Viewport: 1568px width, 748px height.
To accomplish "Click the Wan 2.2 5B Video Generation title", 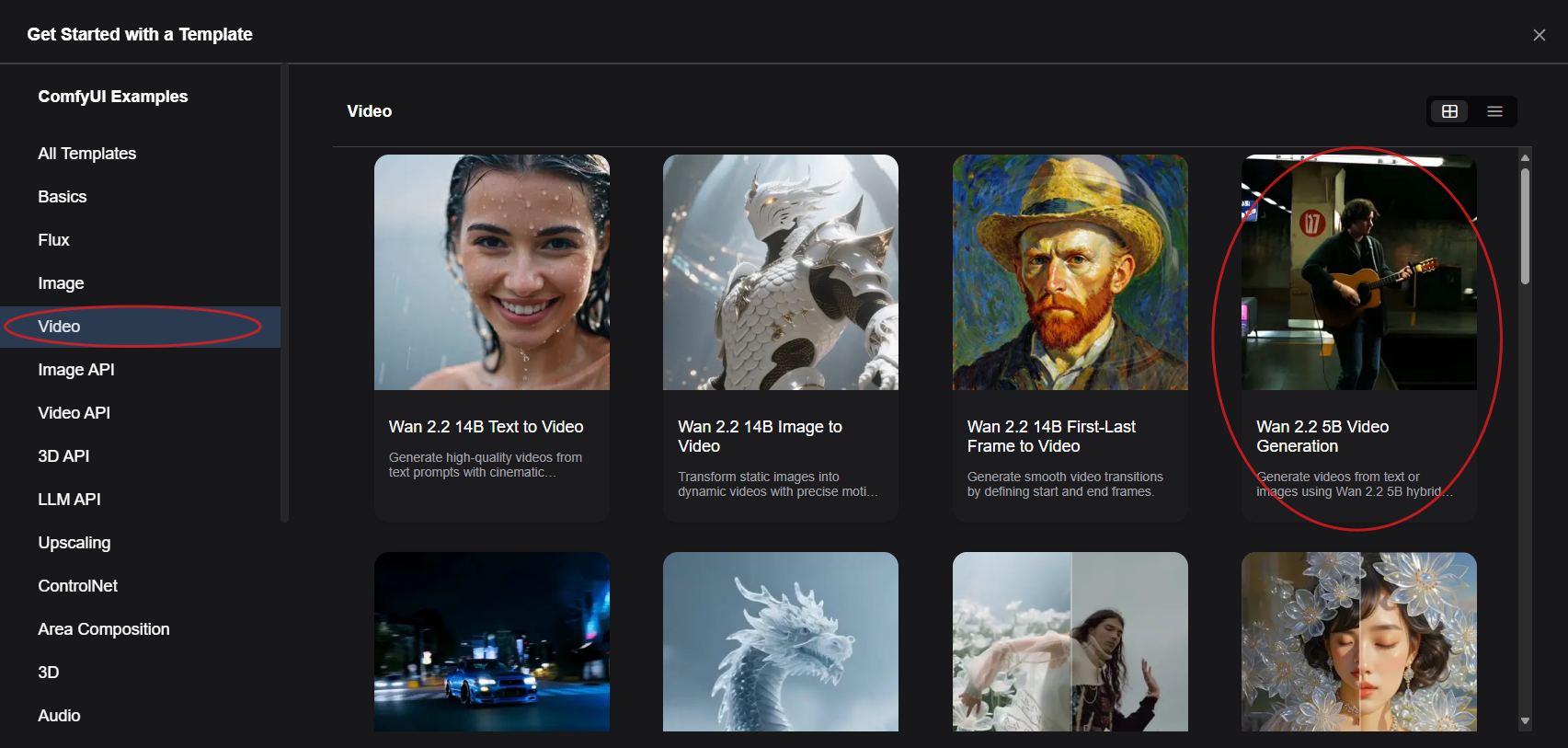I will pos(1322,436).
